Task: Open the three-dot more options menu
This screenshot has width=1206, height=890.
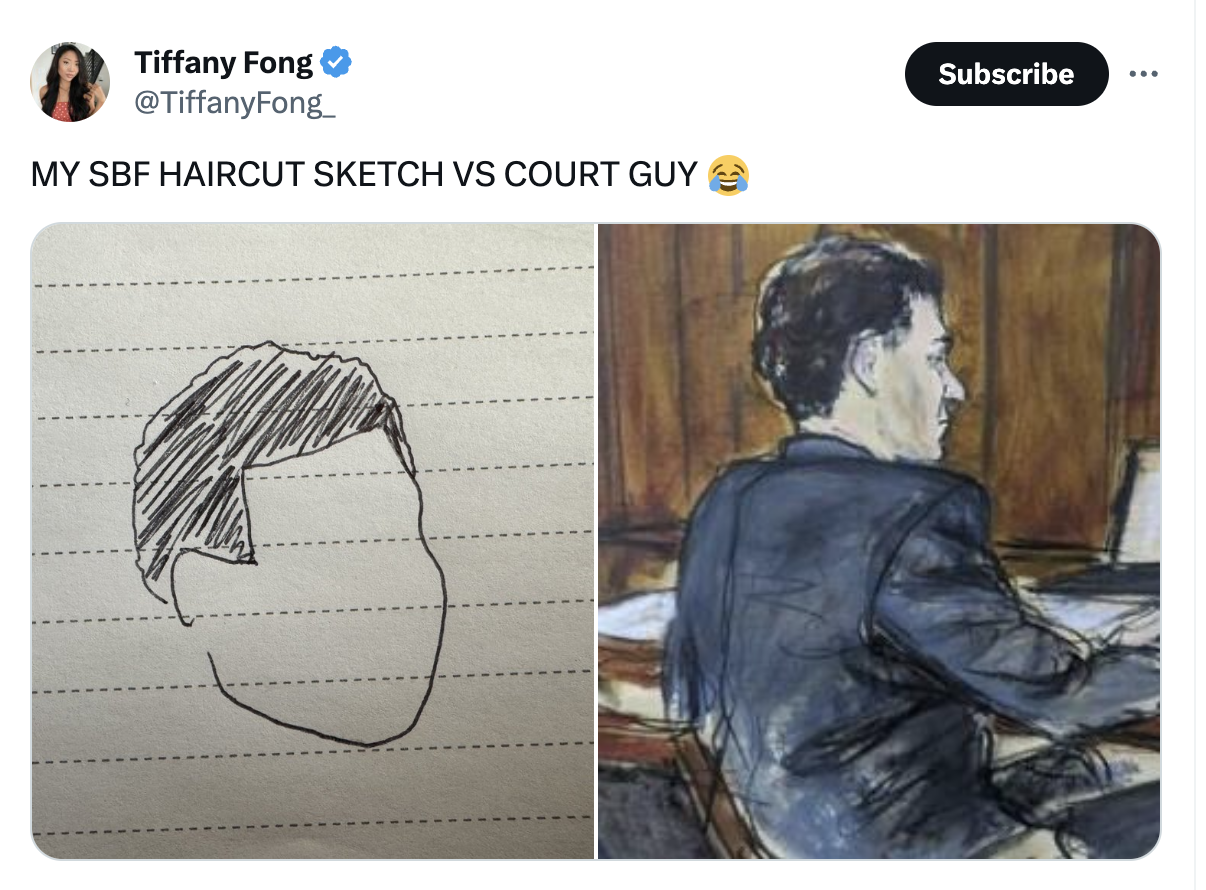Action: point(1143,74)
